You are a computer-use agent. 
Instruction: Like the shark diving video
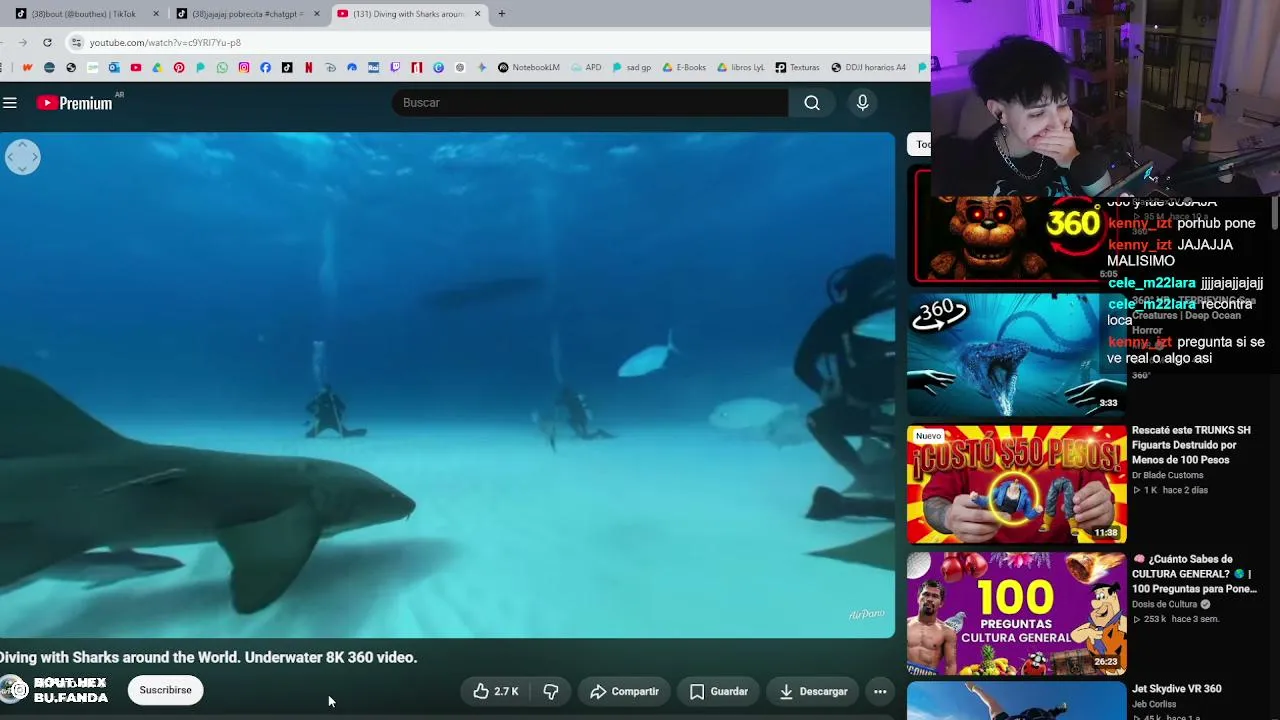click(497, 691)
